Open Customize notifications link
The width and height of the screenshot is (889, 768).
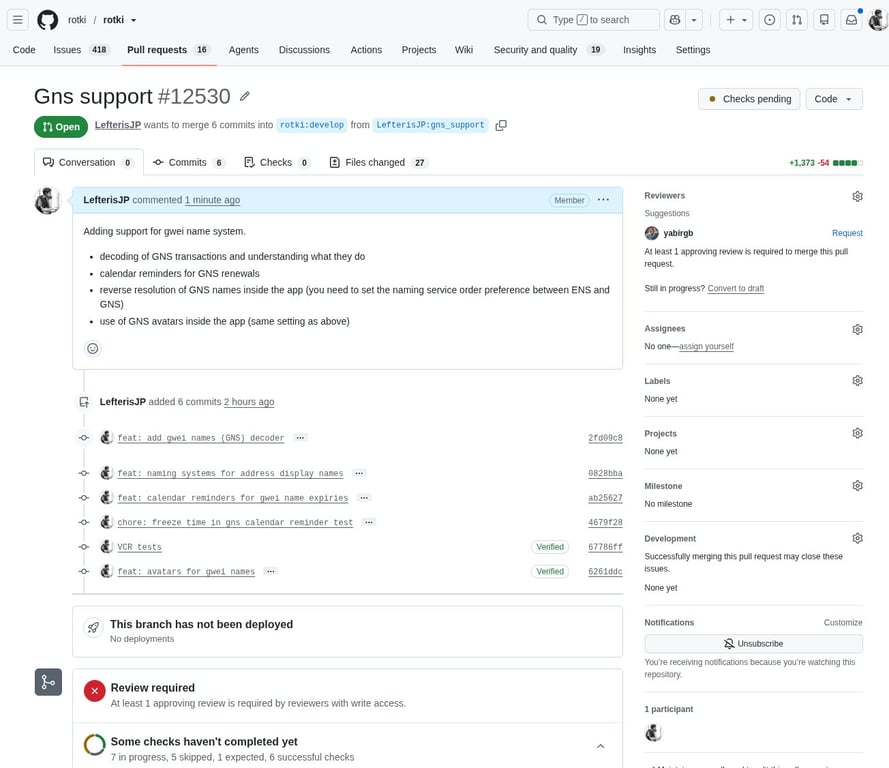(843, 622)
